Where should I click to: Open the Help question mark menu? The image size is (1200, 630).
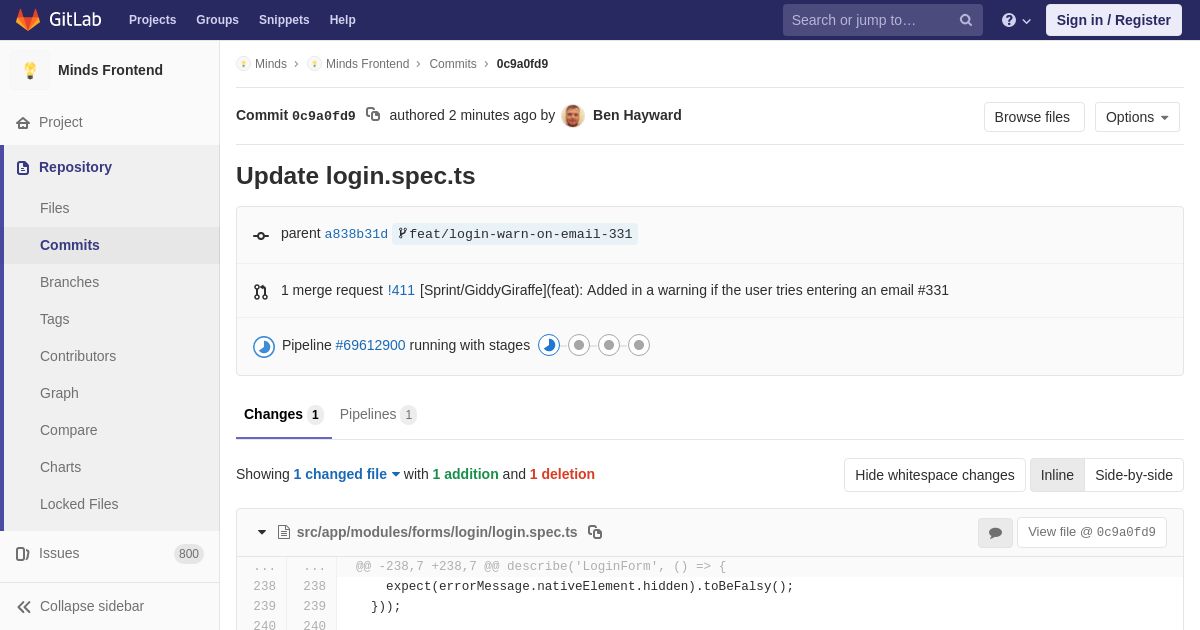coord(1015,20)
